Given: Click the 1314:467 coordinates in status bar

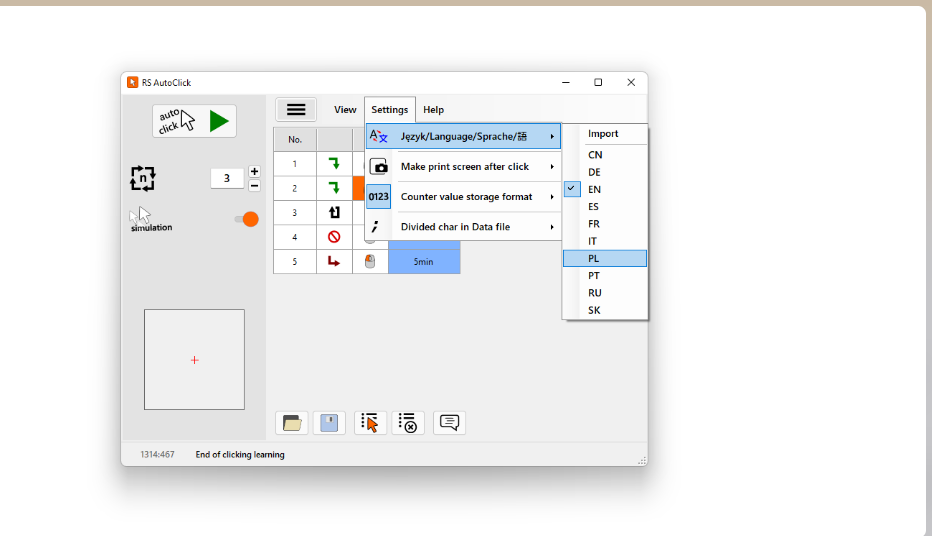Looking at the screenshot, I should coord(158,455).
